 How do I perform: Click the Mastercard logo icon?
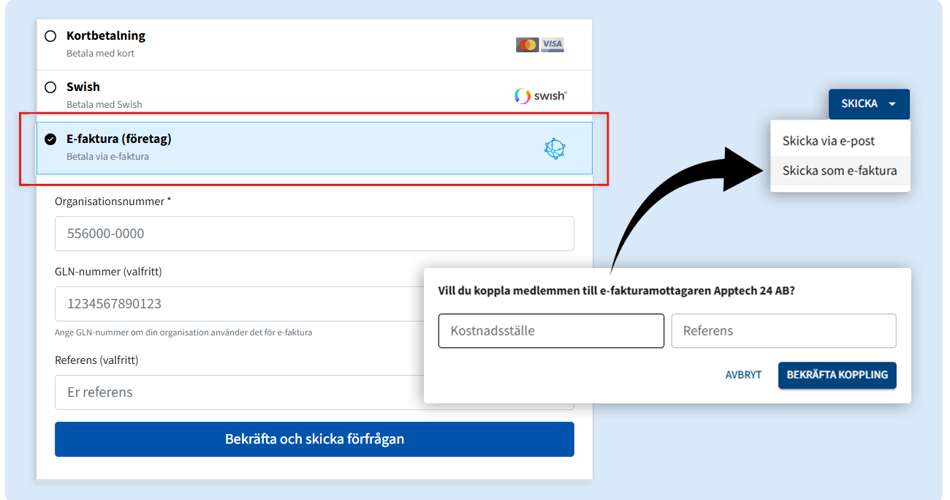[527, 45]
